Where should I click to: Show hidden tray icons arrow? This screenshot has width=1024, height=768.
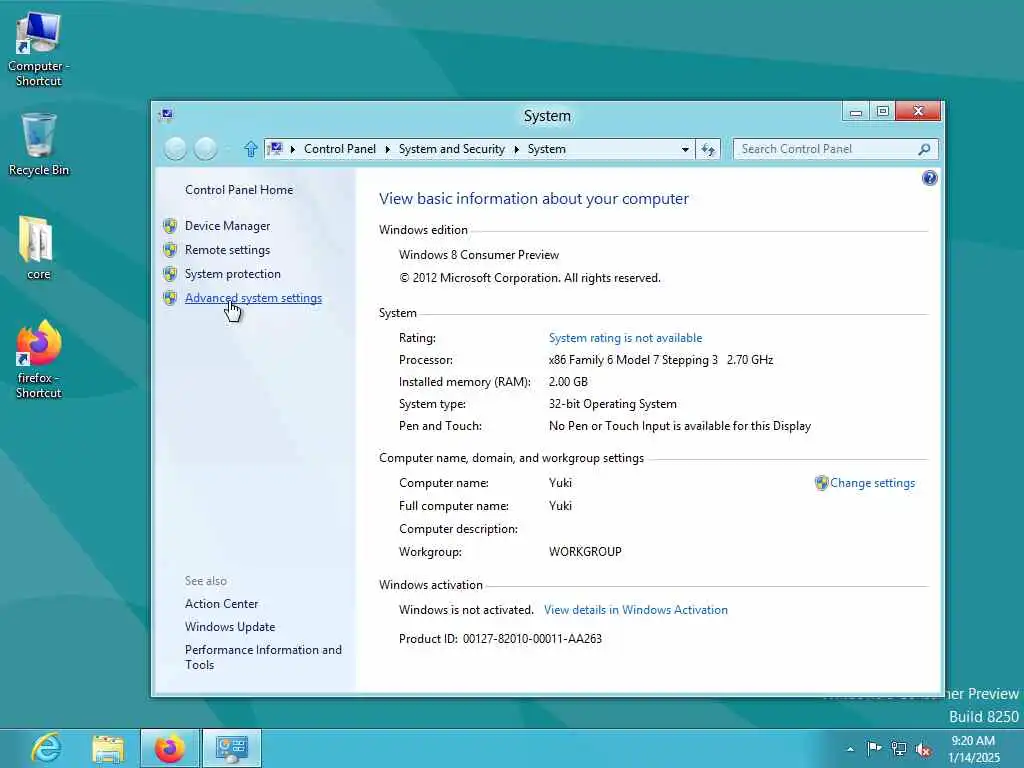(x=850, y=749)
